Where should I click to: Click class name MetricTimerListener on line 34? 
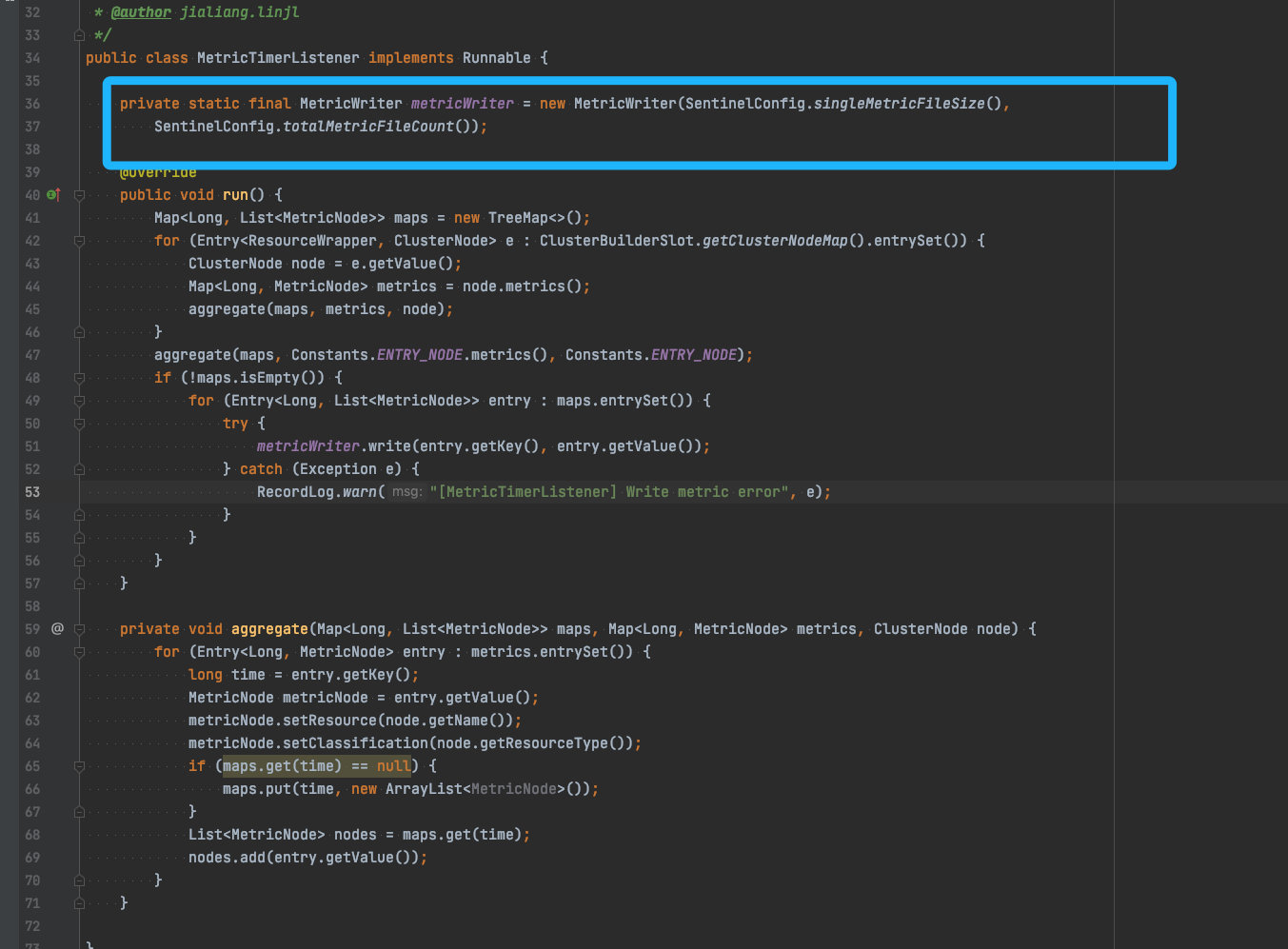click(278, 58)
